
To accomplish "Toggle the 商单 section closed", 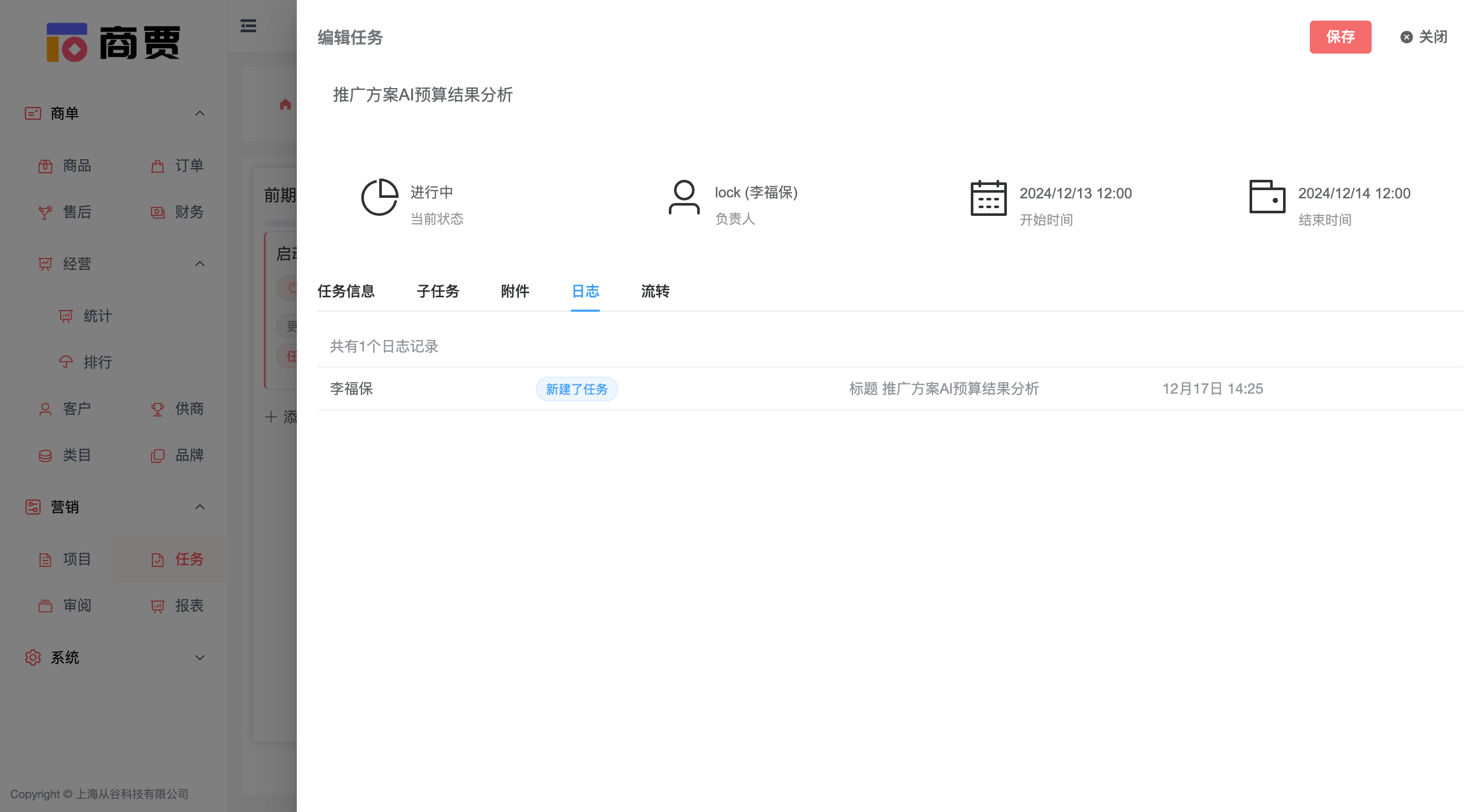I will point(200,113).
